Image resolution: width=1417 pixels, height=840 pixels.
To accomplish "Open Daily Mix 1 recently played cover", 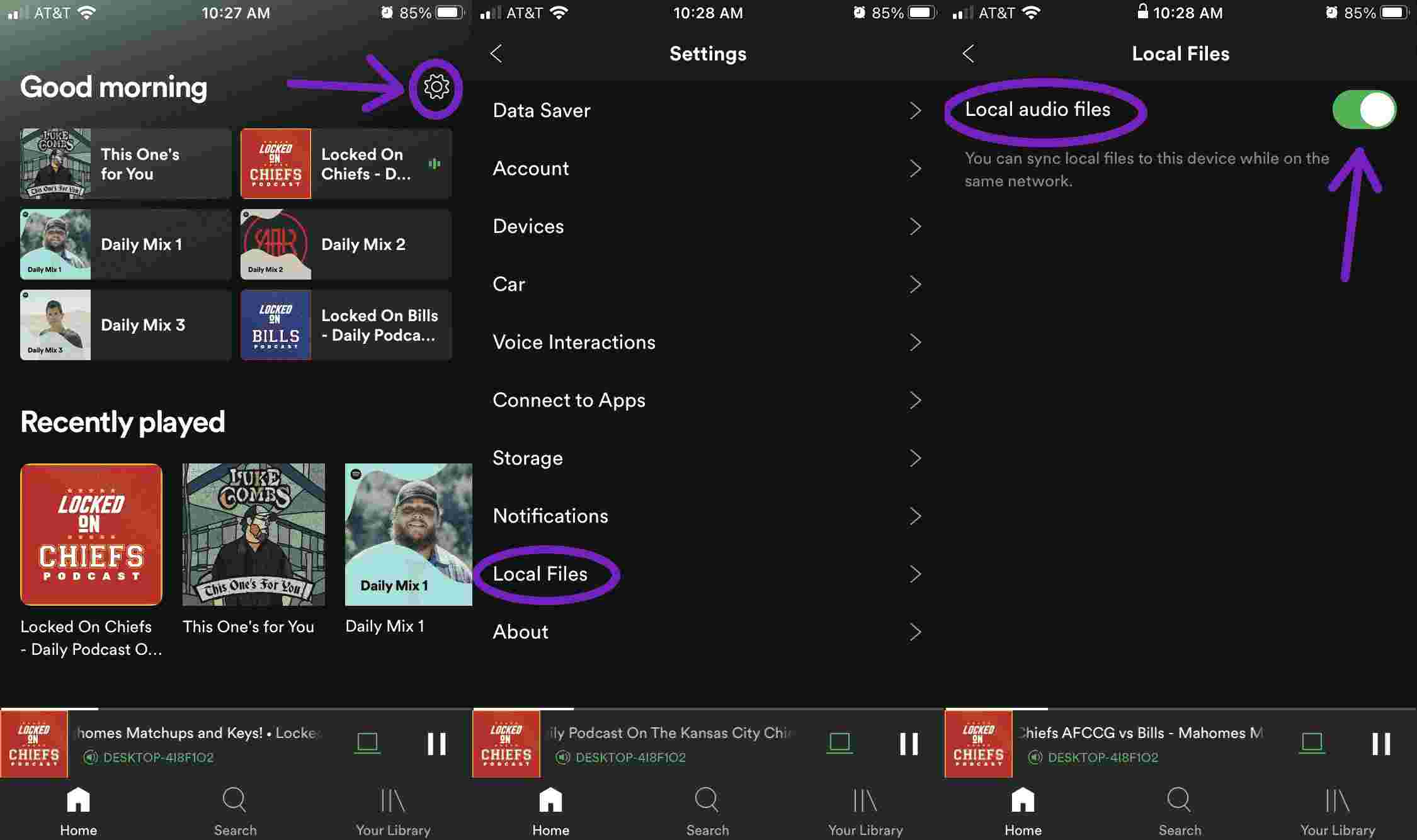I will (x=409, y=535).
